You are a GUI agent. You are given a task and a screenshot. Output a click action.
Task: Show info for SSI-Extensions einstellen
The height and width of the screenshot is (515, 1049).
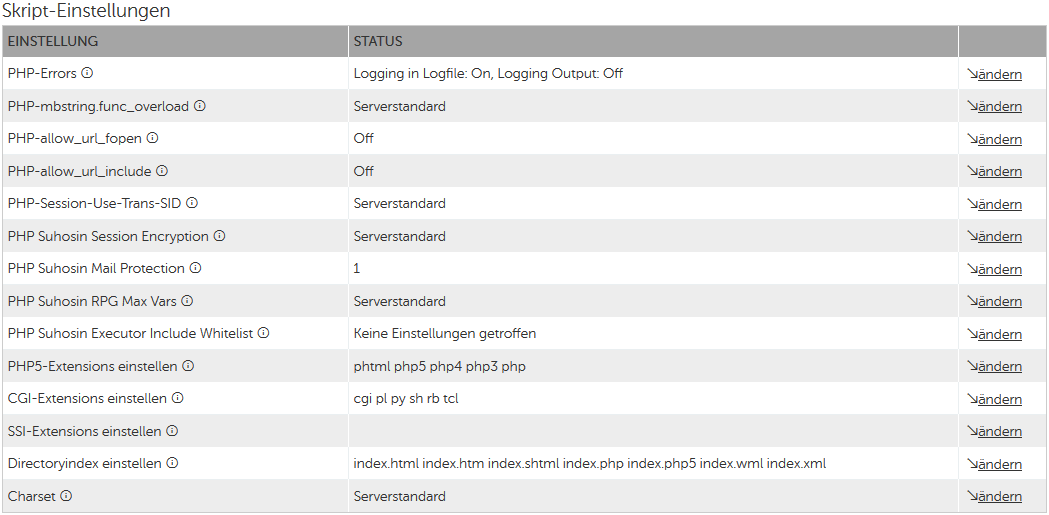coord(172,431)
